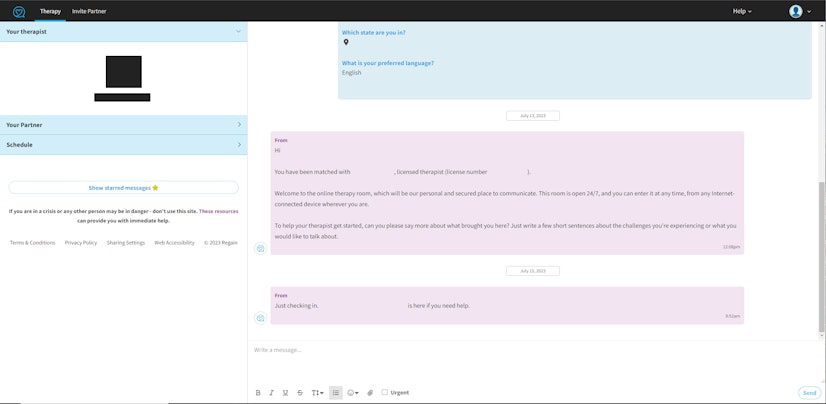Toggle underline formatting
Viewport: 826px width, 404px height.
click(x=286, y=392)
